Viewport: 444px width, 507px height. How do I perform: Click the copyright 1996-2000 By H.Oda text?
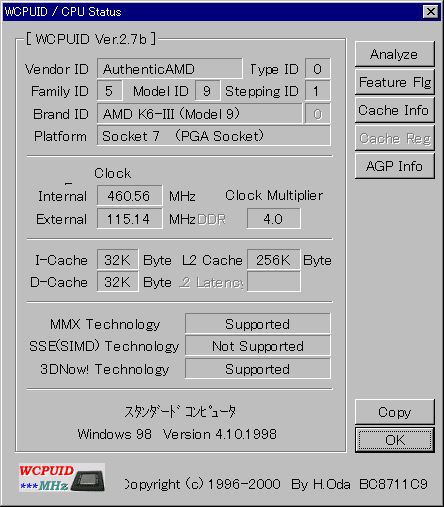(237, 484)
